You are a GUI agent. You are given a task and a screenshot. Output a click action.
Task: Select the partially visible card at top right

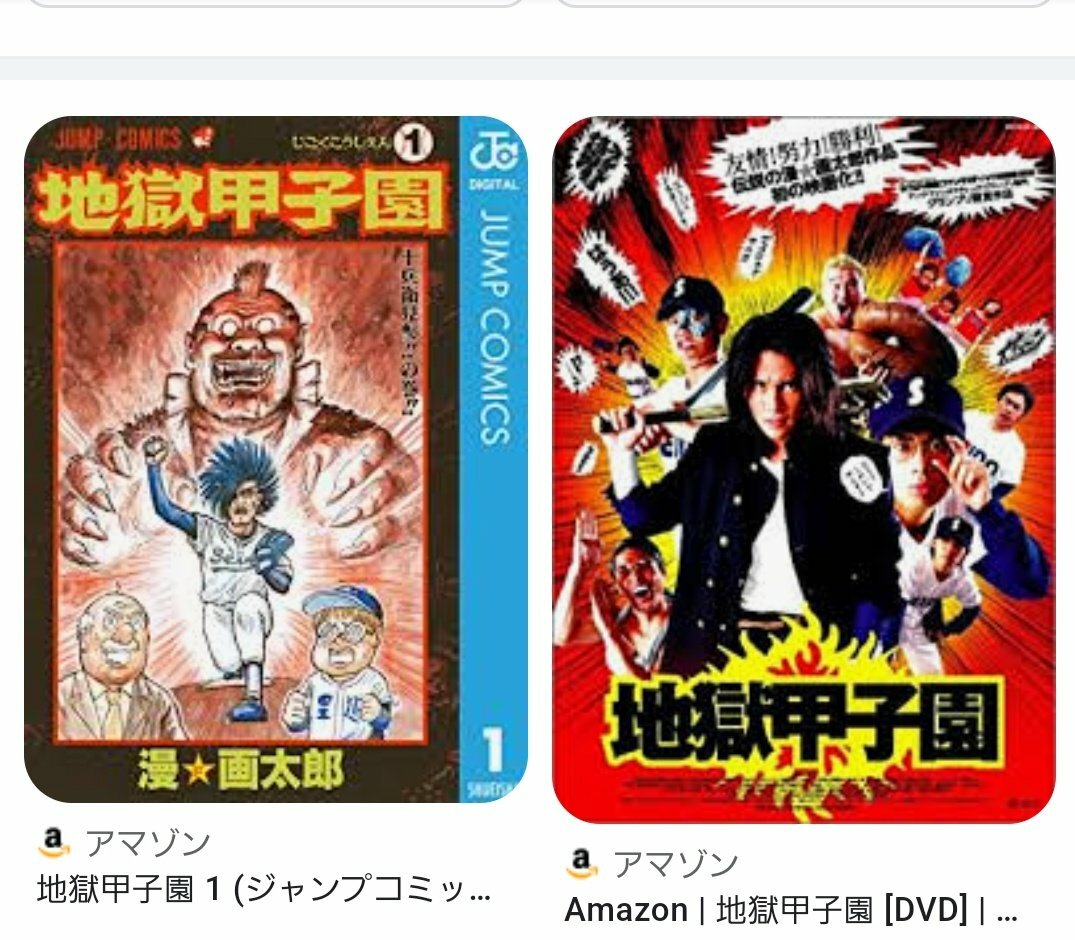804,3
